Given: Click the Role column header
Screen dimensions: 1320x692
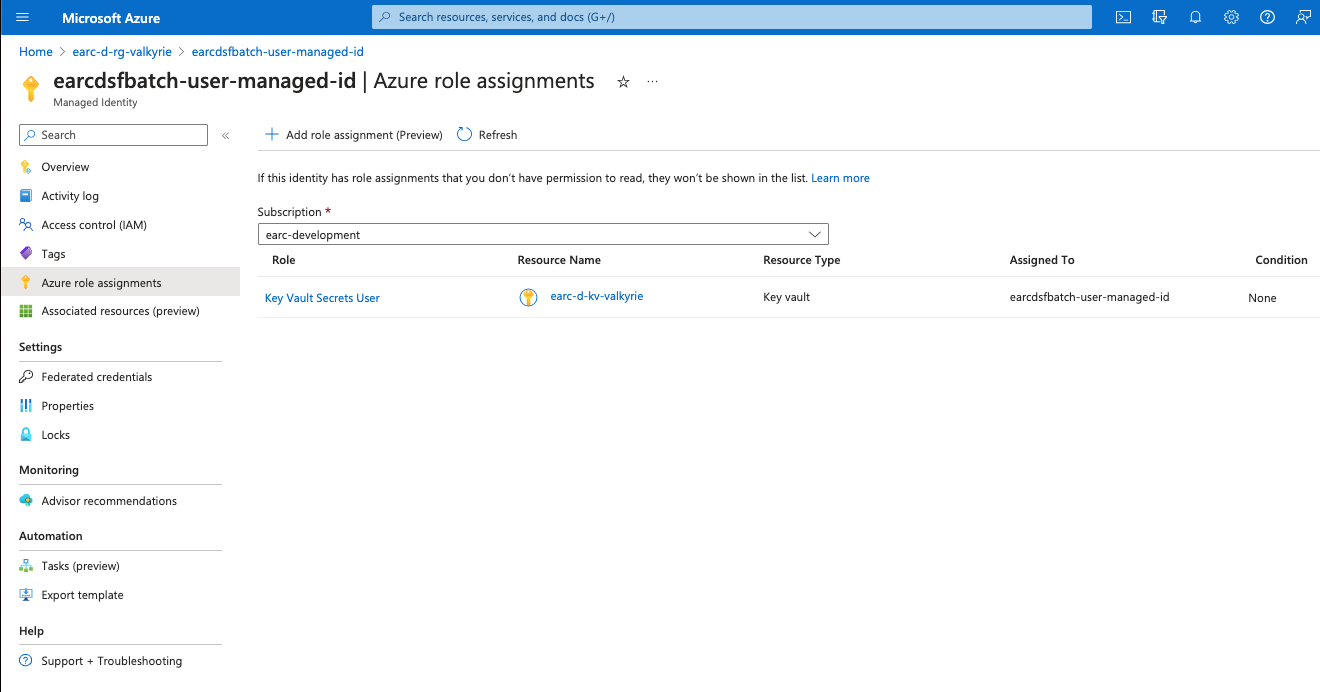Looking at the screenshot, I should coord(284,260).
